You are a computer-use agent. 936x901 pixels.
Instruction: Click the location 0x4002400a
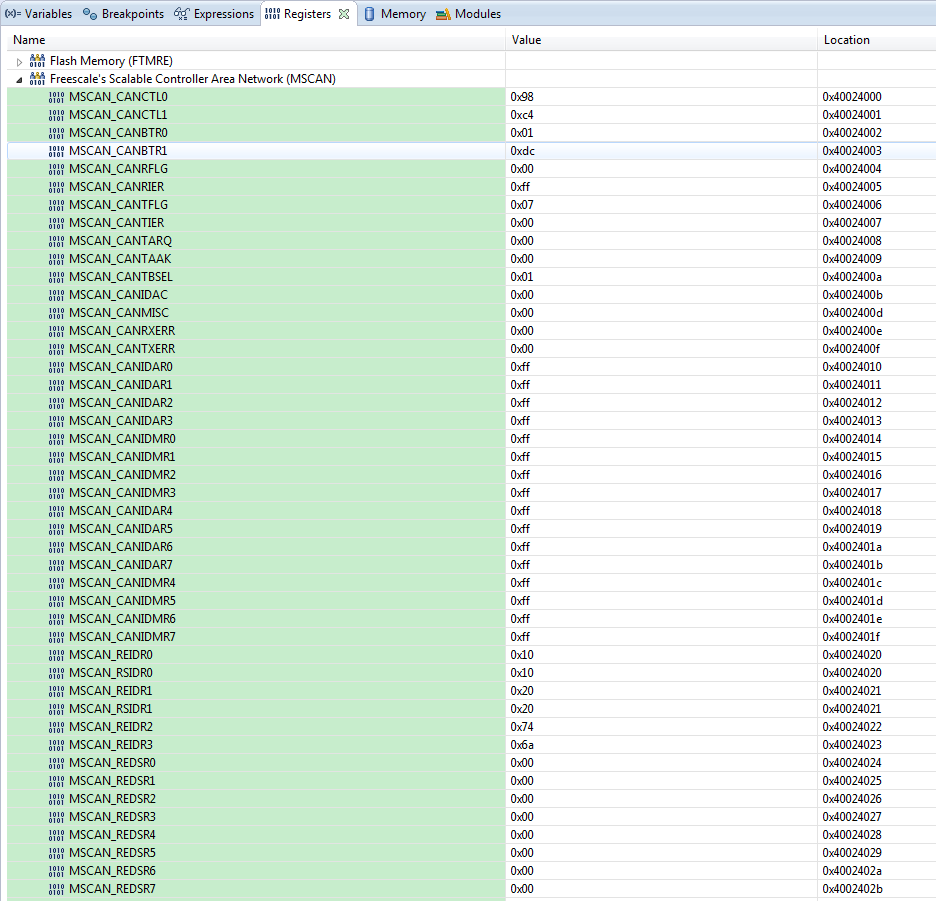pos(852,277)
